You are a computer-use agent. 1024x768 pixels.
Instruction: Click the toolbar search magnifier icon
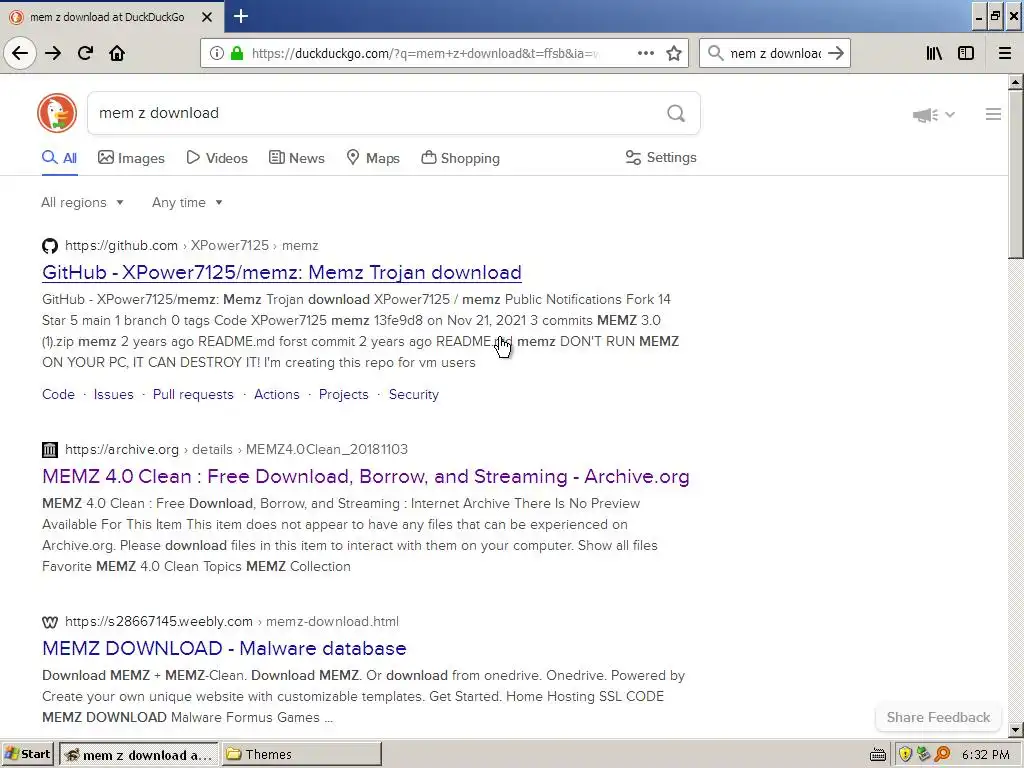point(715,53)
